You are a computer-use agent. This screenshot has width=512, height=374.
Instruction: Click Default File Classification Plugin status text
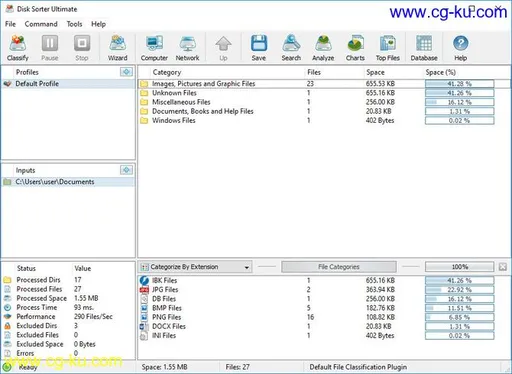pos(358,367)
